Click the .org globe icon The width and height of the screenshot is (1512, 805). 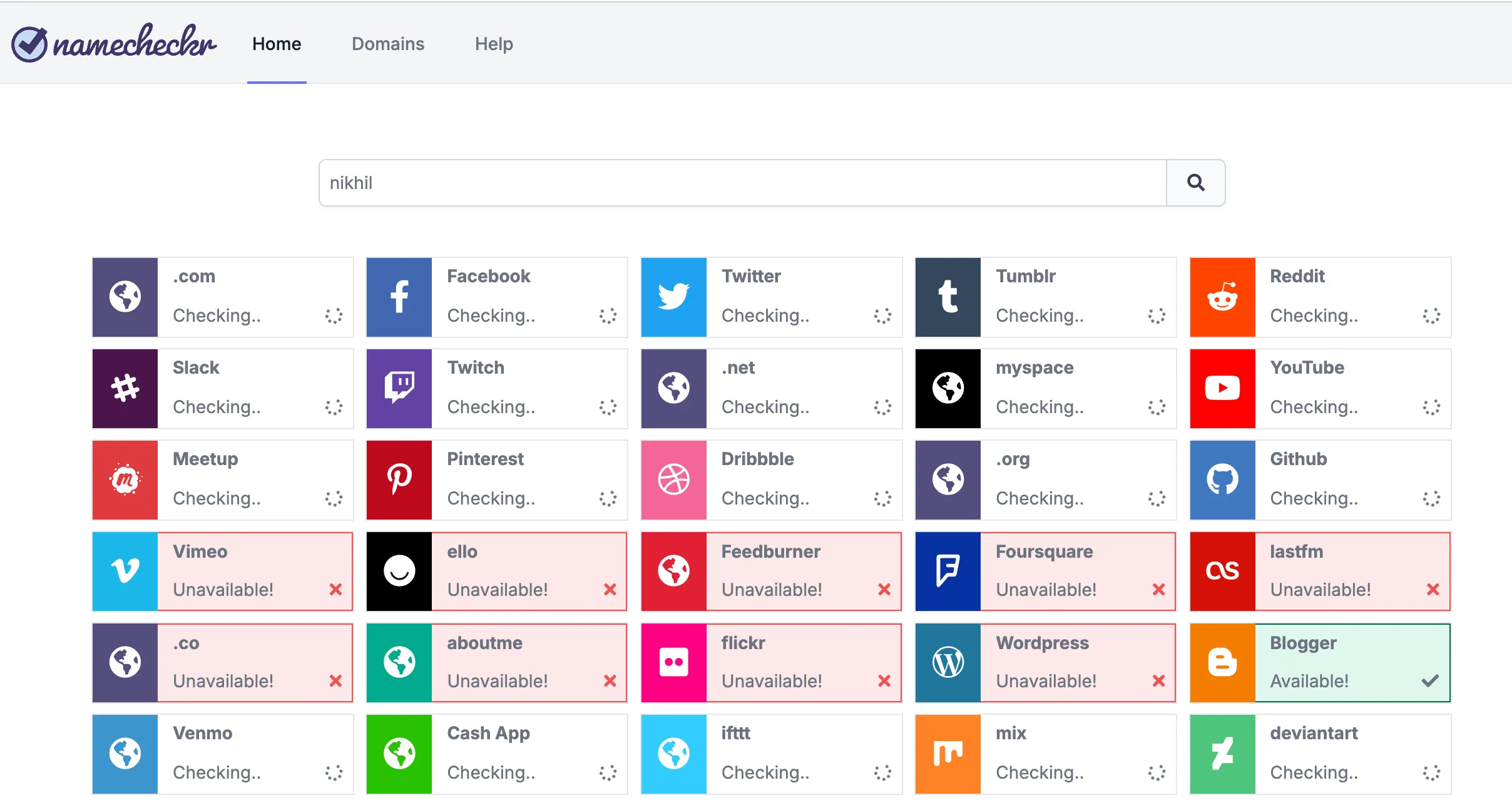(948, 480)
